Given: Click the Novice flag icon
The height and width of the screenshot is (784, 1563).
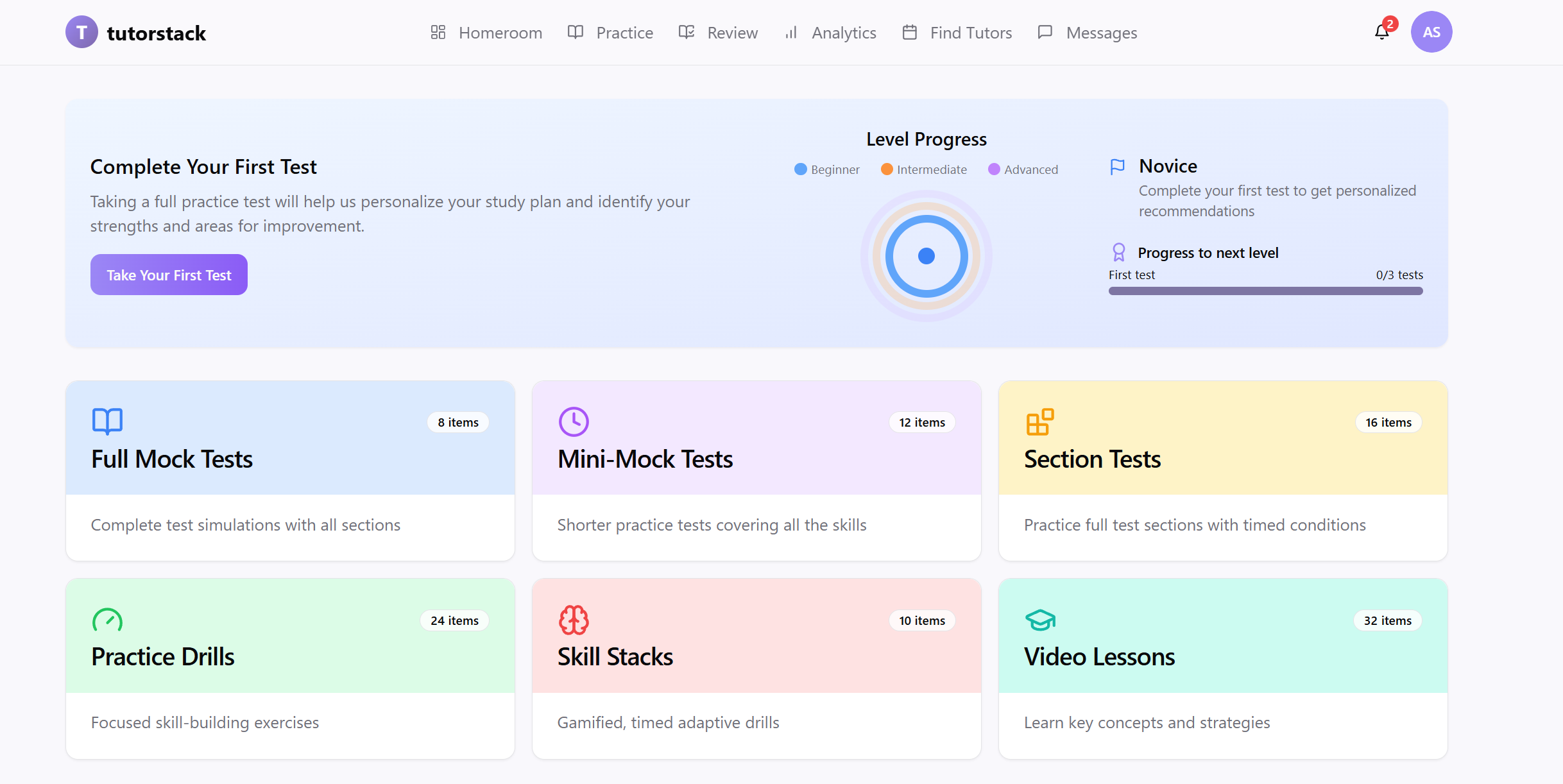Looking at the screenshot, I should 1117,167.
